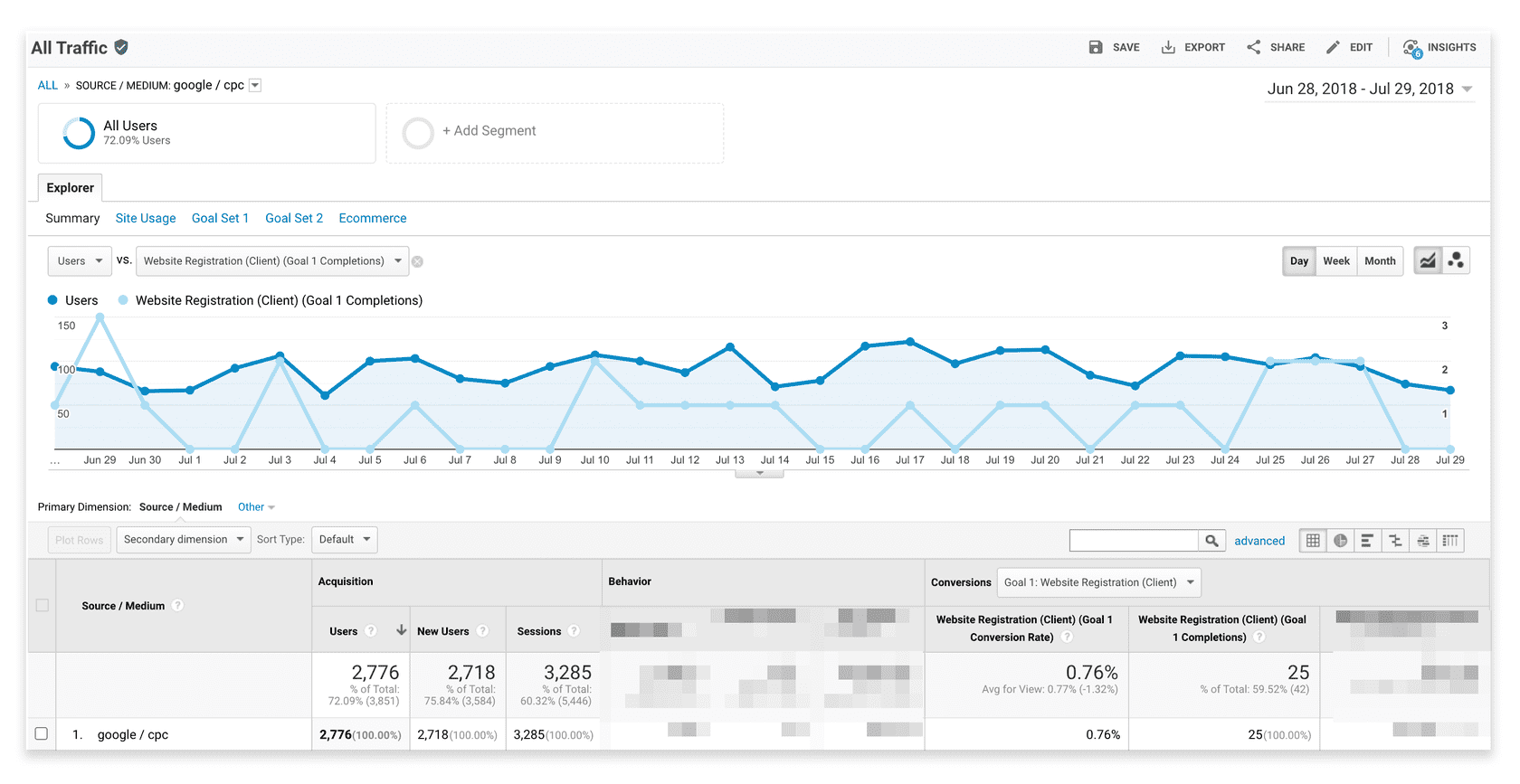The height and width of the screenshot is (784, 1520).
Task: Select the Pivot table view icon
Action: [1450, 541]
